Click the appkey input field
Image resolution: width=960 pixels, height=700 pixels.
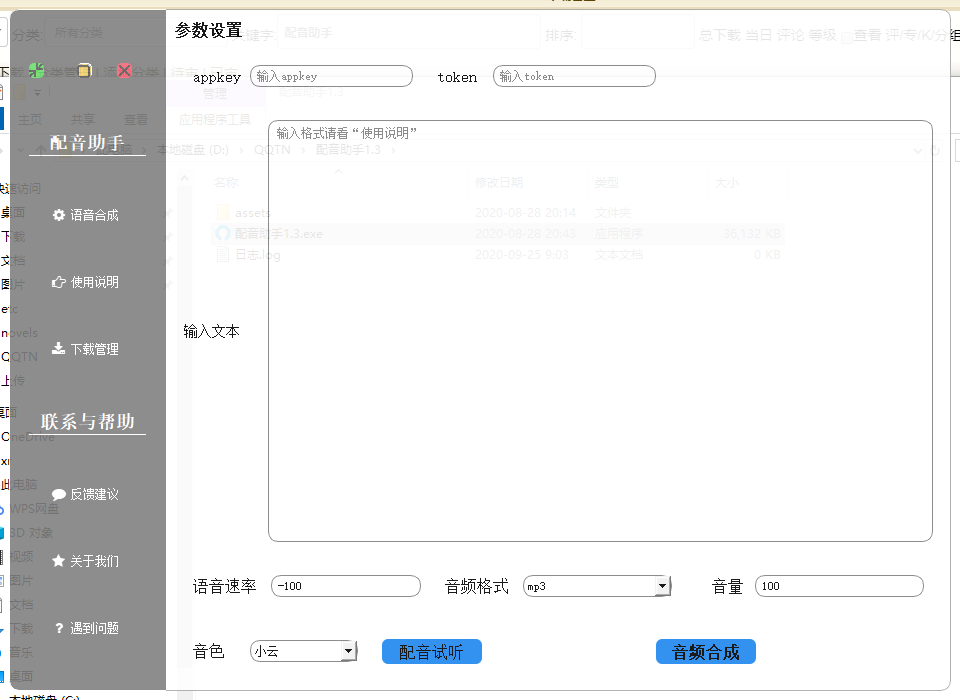pyautogui.click(x=330, y=75)
